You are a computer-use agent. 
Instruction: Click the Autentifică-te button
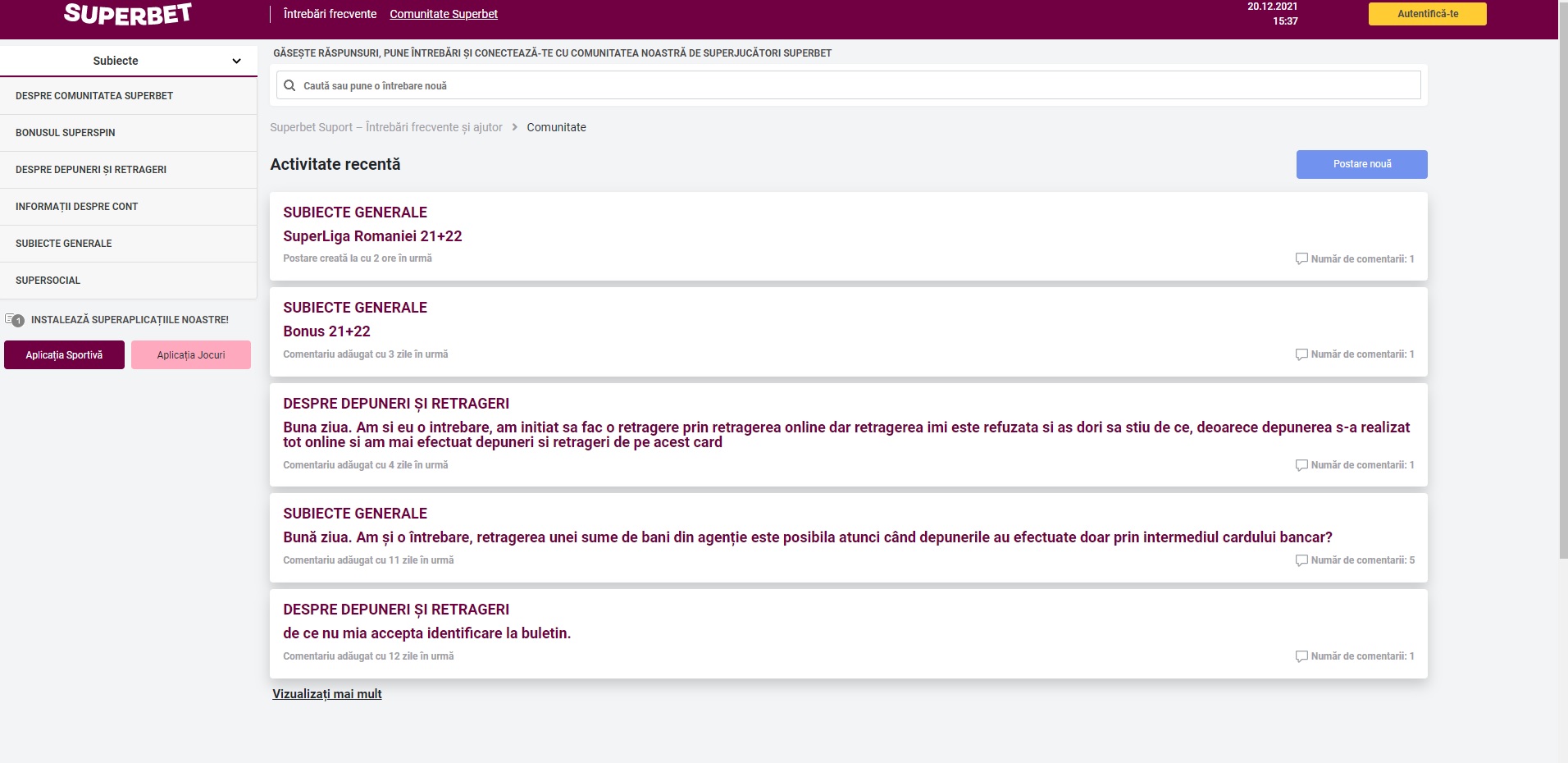coord(1427,14)
